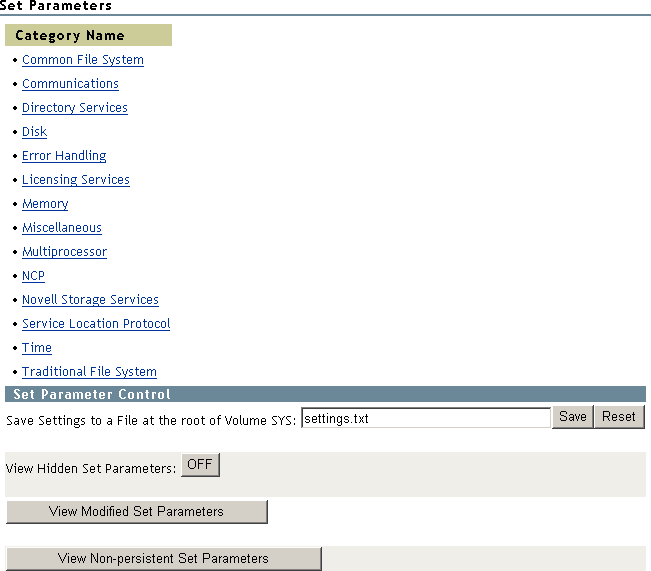
Task: Go to Directory Services parameters
Action: coord(75,108)
